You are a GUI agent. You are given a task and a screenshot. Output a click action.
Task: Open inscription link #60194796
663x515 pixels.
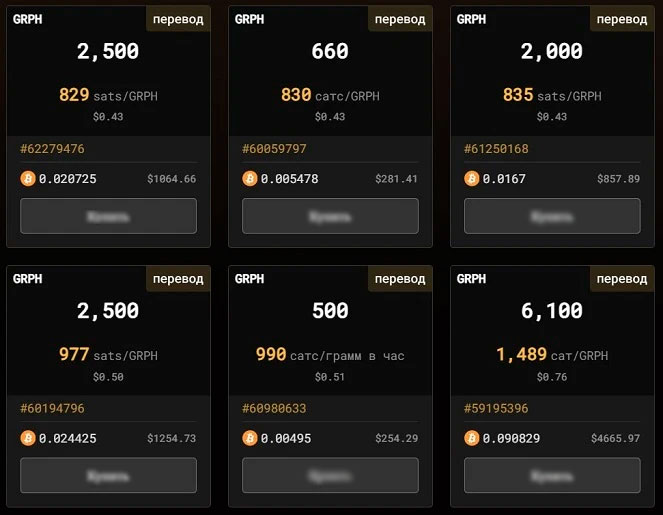52,408
